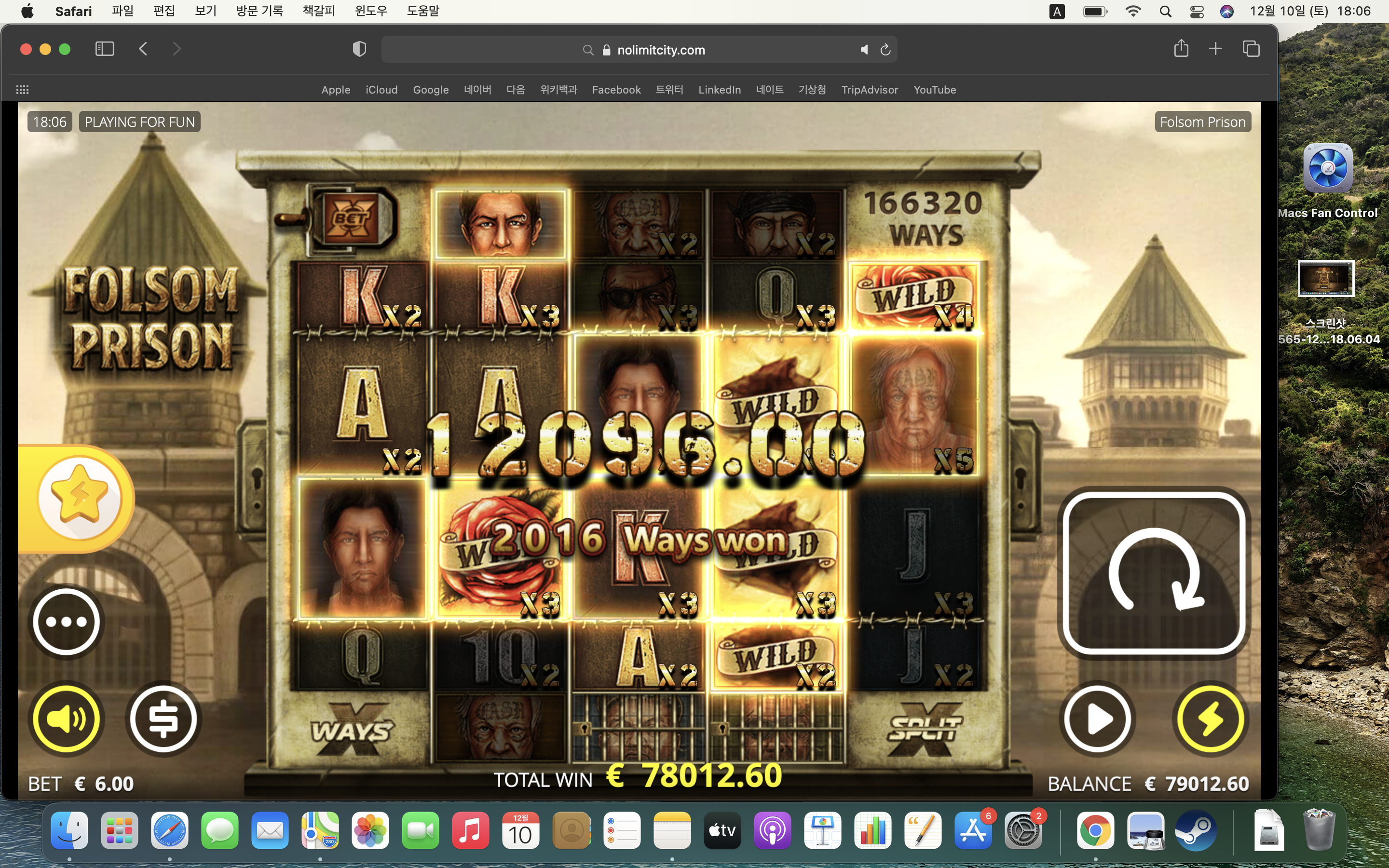Screen dimensions: 1389x868
Task: Spin the reels with the large spin button
Action: (x=1154, y=572)
